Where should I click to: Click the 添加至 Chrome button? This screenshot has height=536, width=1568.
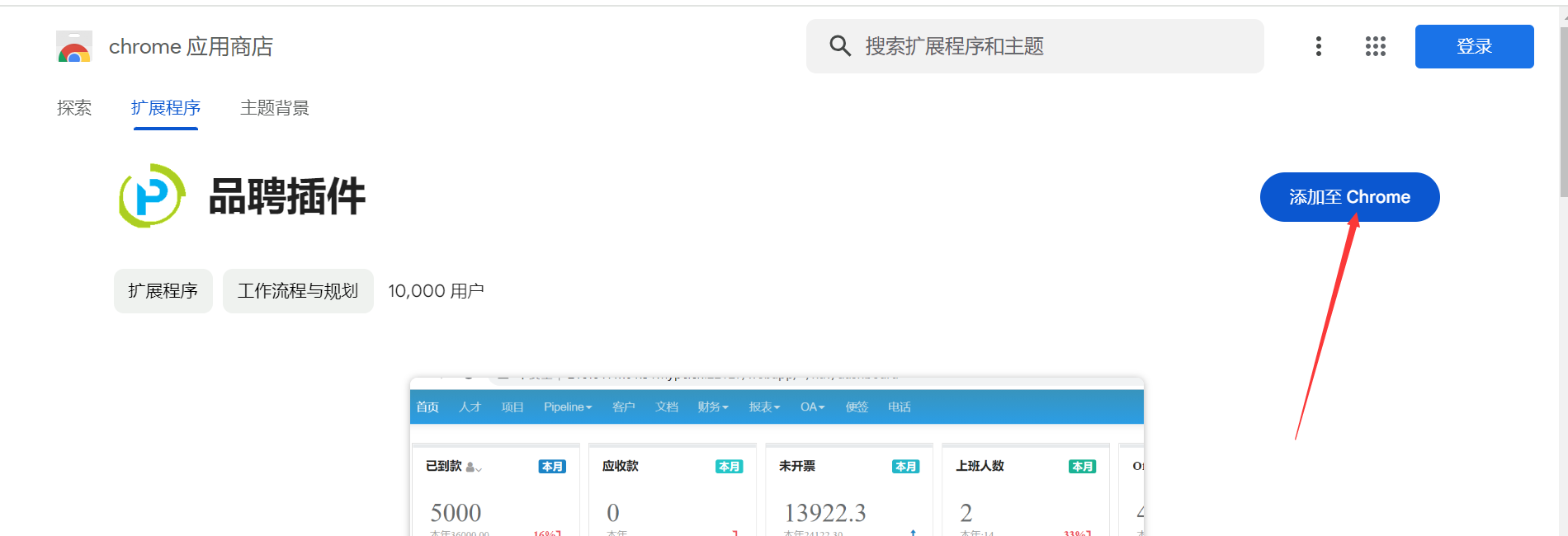point(1349,197)
